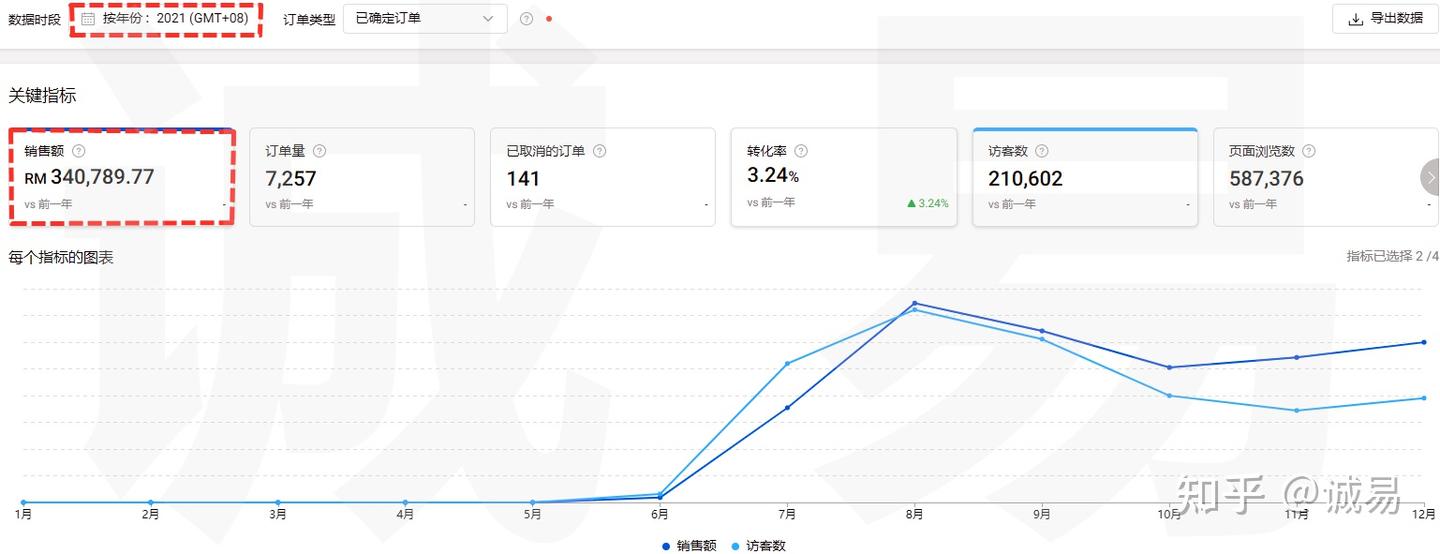Click help icon beside 订单量
1440x554 pixels.
coord(319,151)
